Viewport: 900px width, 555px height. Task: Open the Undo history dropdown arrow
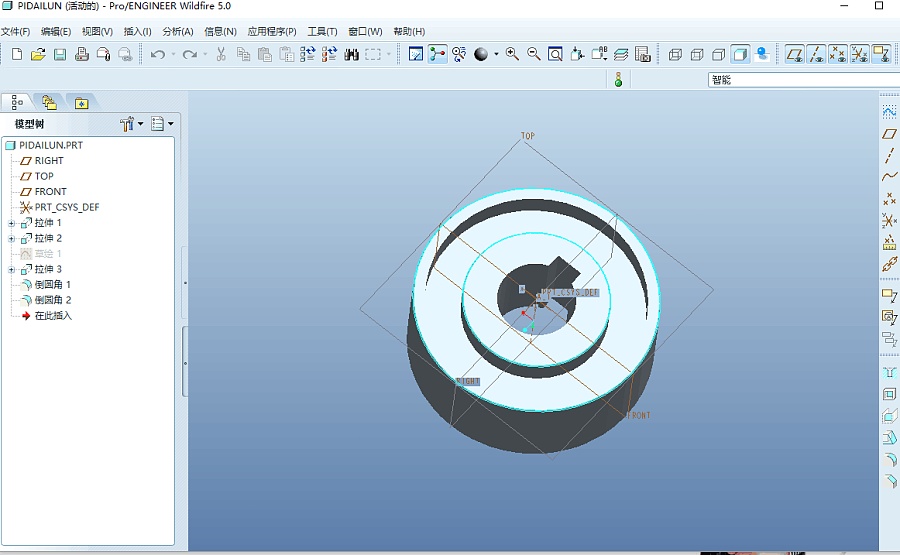coord(173,55)
